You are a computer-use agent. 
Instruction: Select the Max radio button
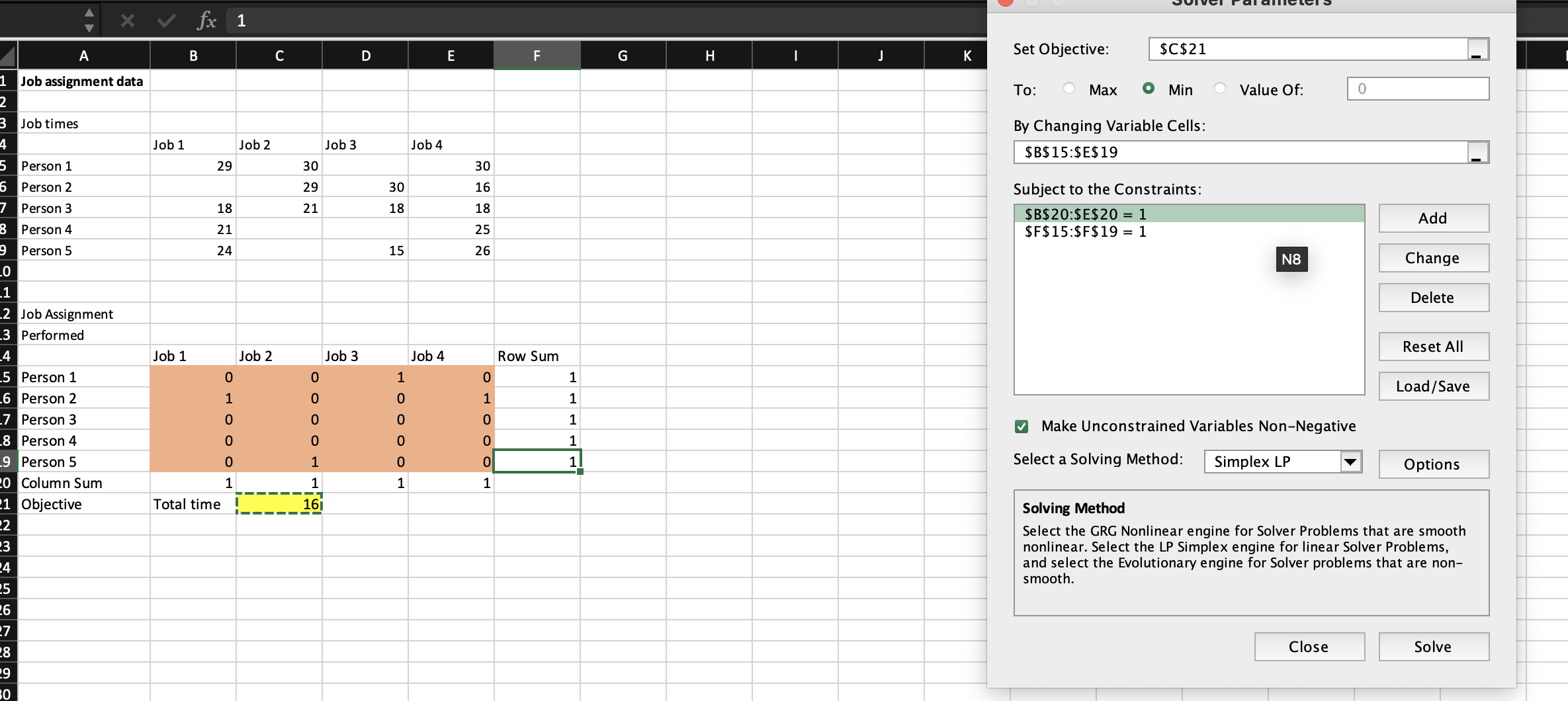pyautogui.click(x=1069, y=89)
